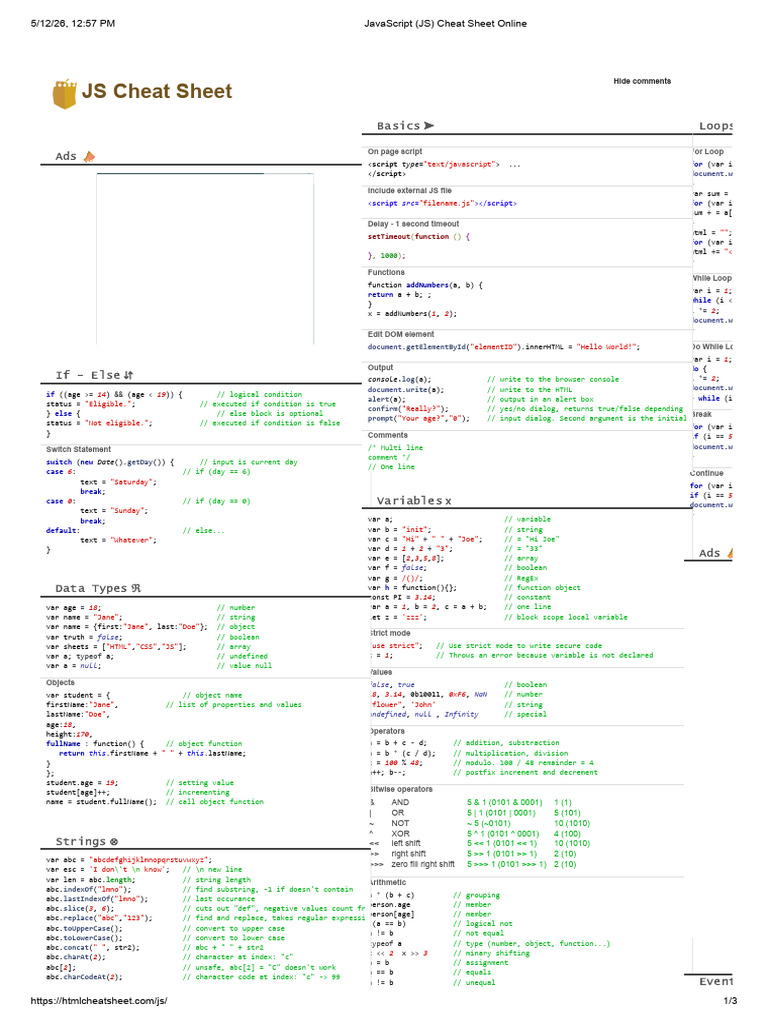The width and height of the screenshot is (768, 1024).
Task: Click the text = "Saturday"; line
Action: tap(118, 482)
